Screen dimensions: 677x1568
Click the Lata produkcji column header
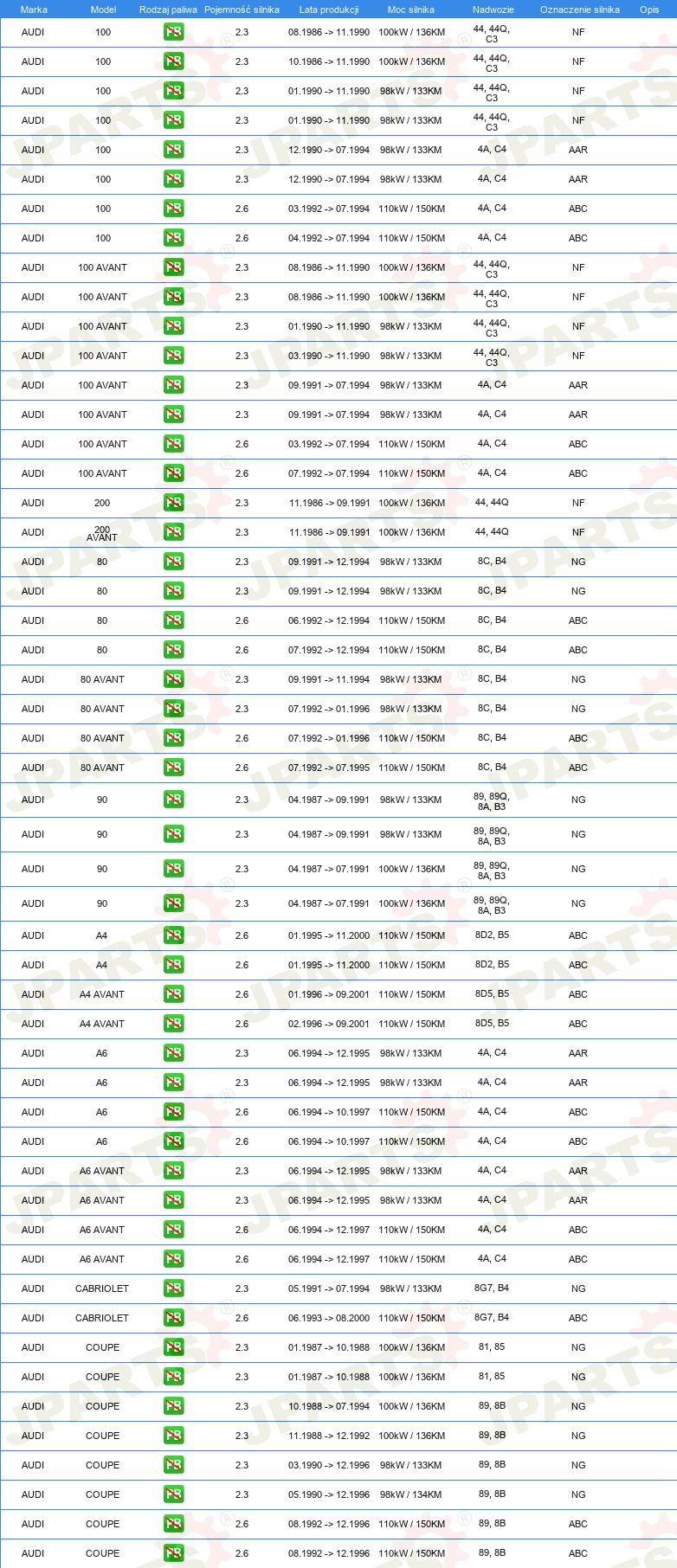[329, 10]
